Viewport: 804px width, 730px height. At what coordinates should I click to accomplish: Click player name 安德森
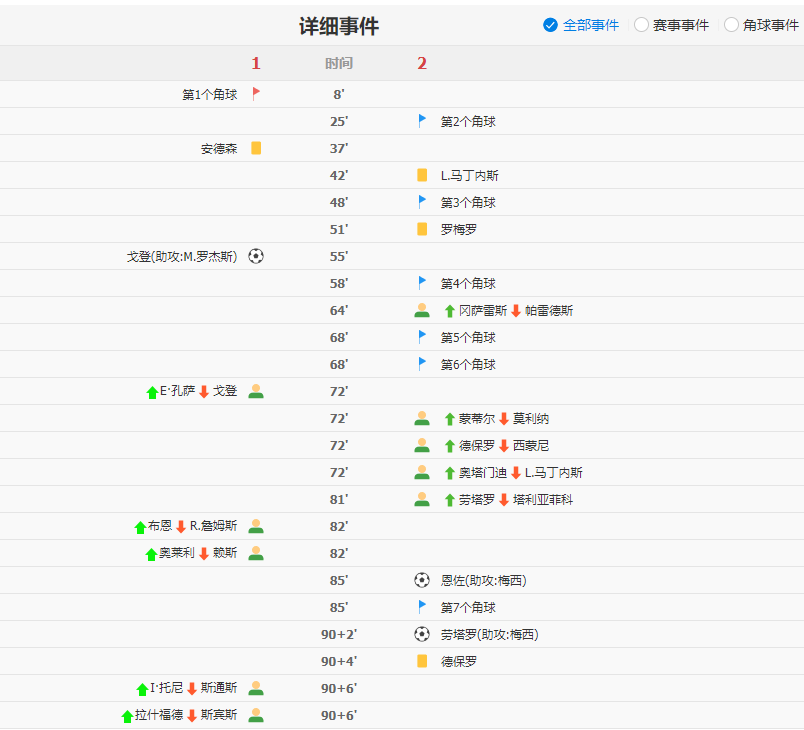[x=219, y=149]
